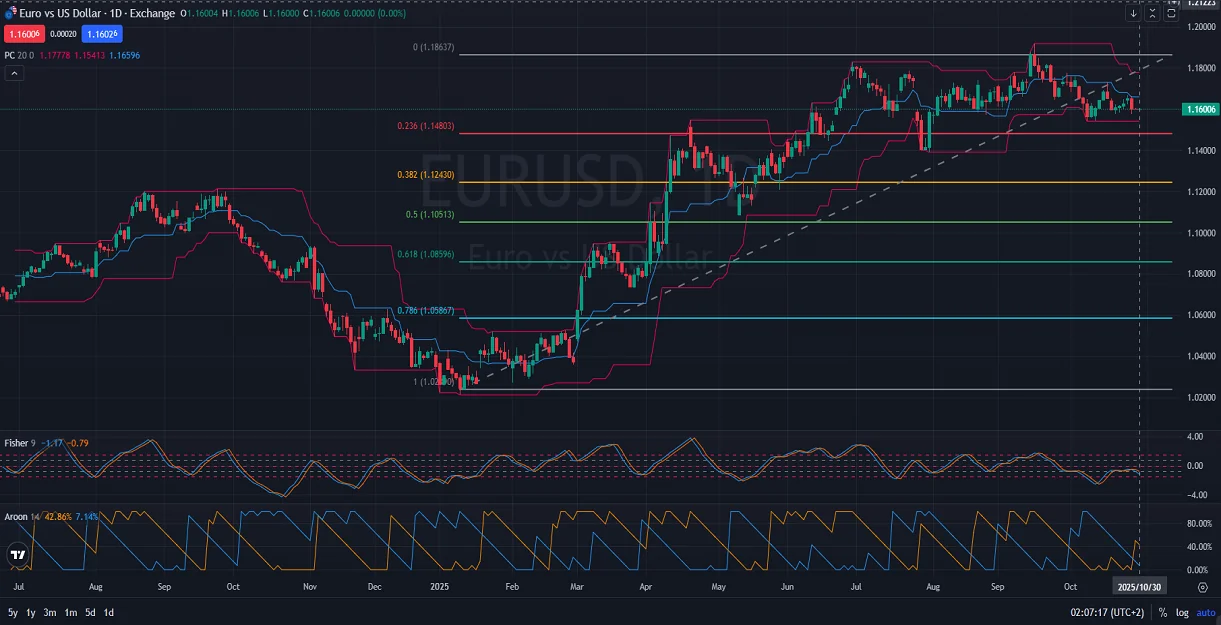Click the Euro flag symbol icon in the header
1221x625 pixels.
(x=10, y=13)
